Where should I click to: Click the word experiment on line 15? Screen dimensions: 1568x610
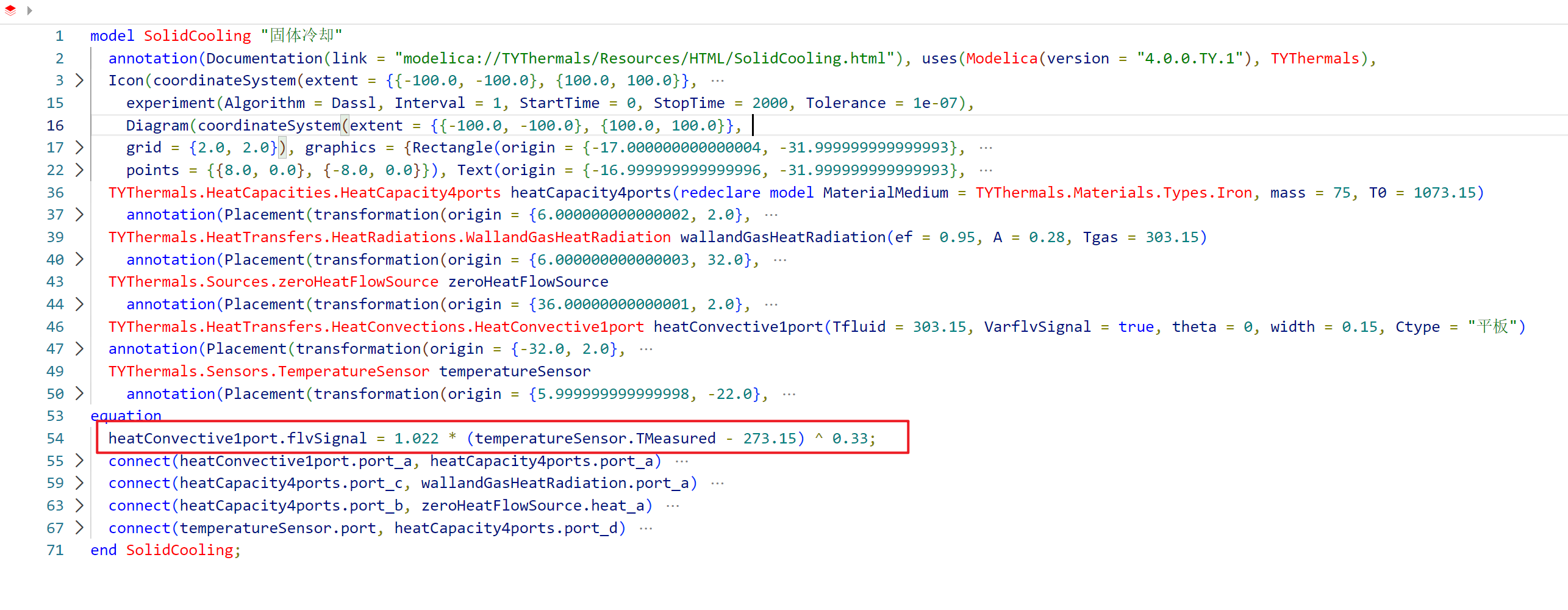[171, 102]
